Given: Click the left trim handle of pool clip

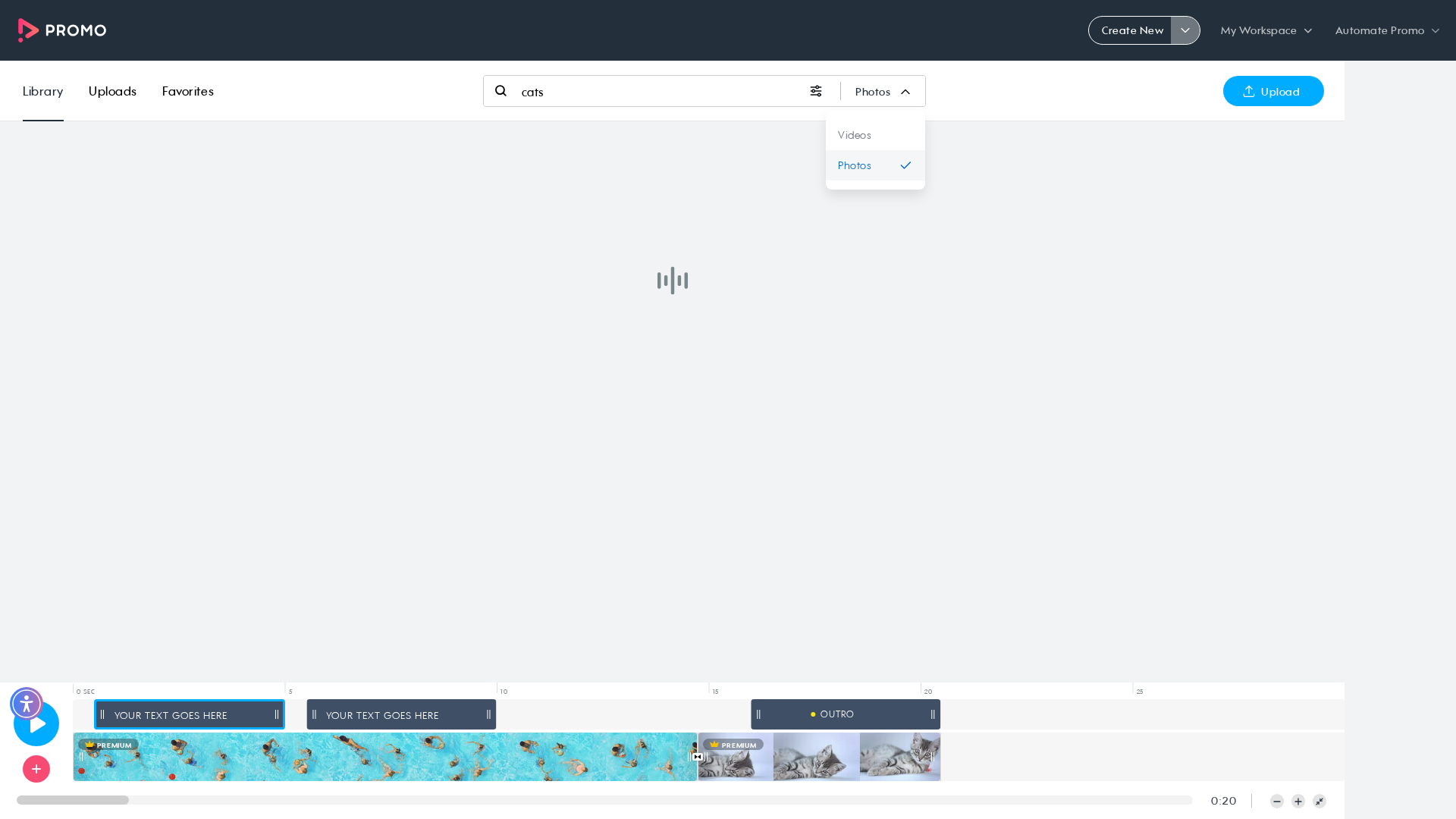Looking at the screenshot, I should (81, 757).
